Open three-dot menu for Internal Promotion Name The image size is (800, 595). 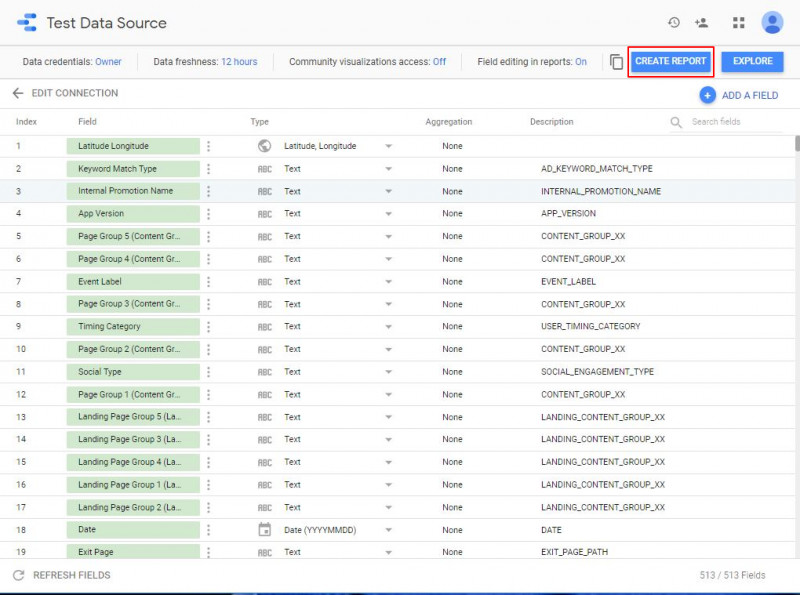pyautogui.click(x=209, y=191)
